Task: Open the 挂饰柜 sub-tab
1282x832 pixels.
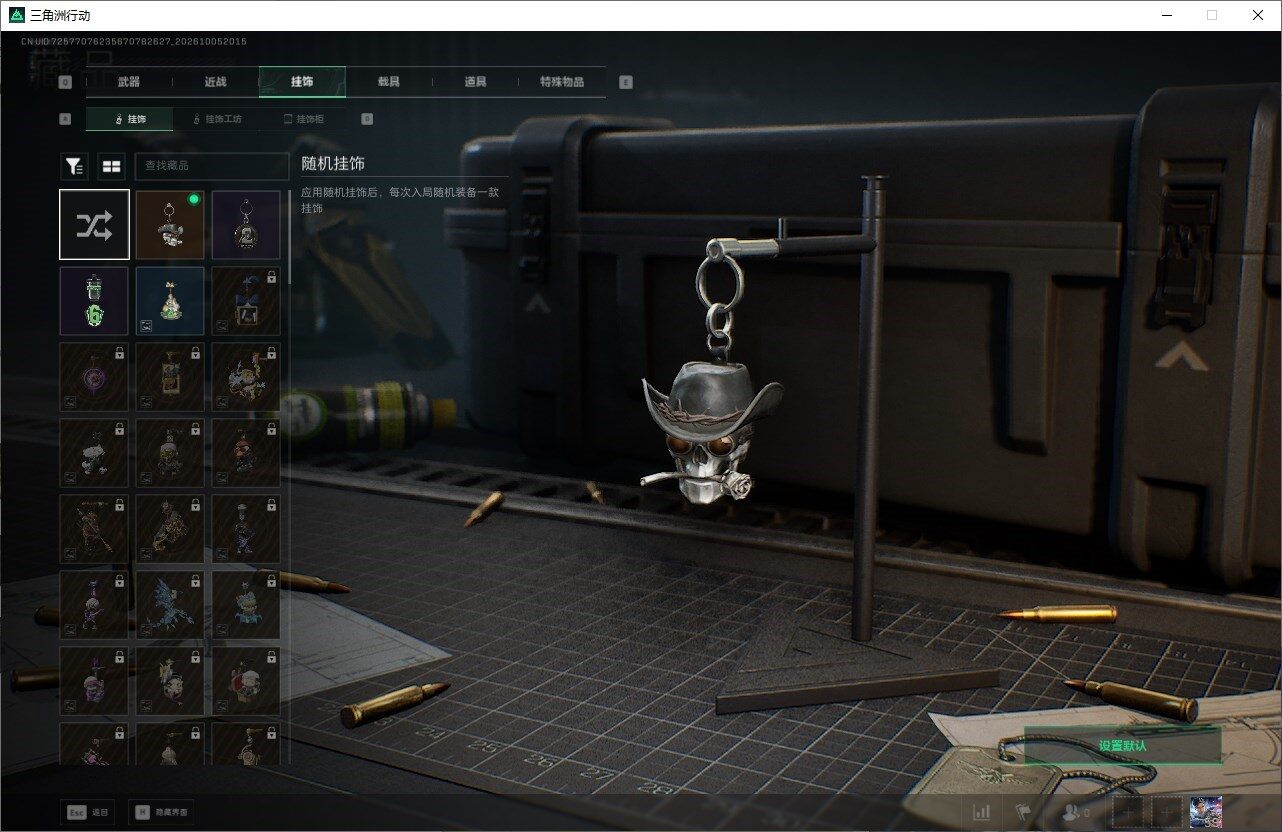Action: click(303, 119)
